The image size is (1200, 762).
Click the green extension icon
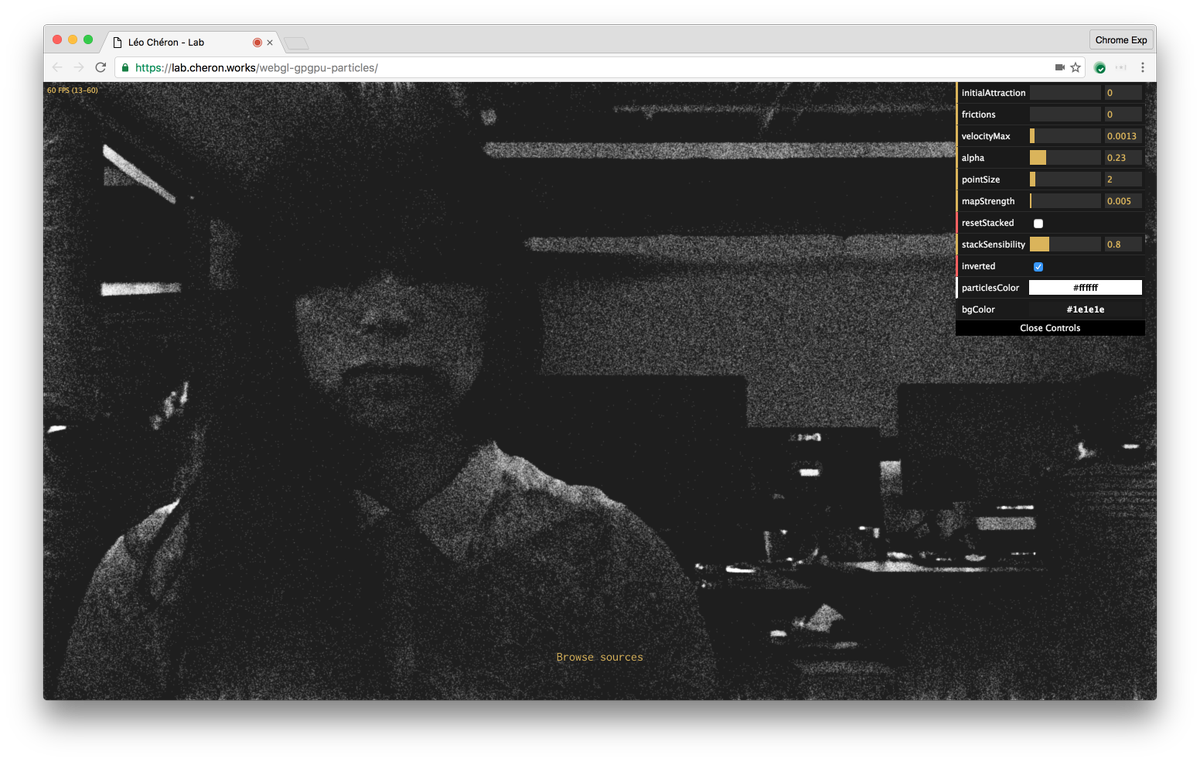pos(1100,67)
